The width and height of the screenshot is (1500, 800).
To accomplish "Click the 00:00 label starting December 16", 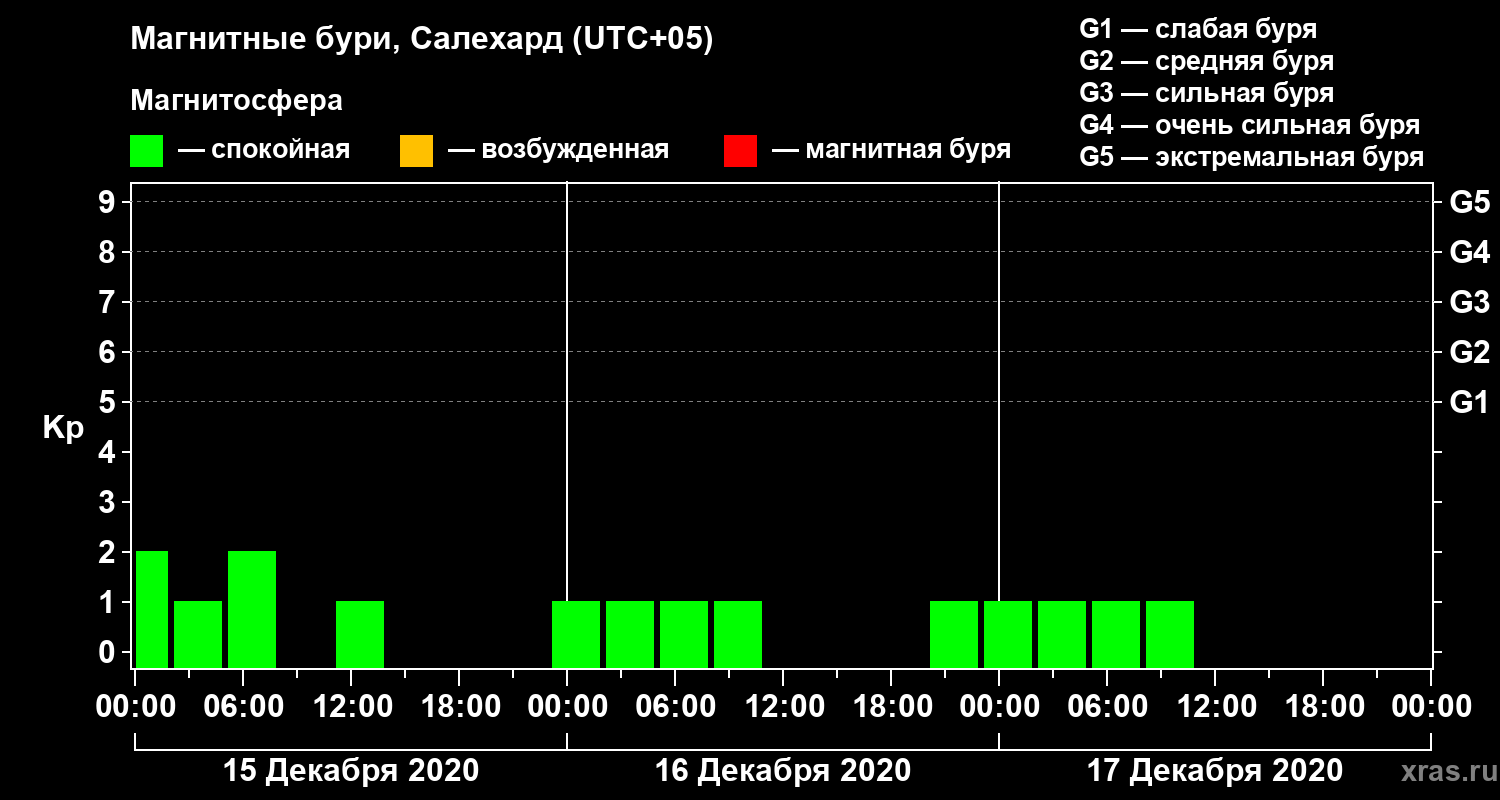I will (567, 706).
